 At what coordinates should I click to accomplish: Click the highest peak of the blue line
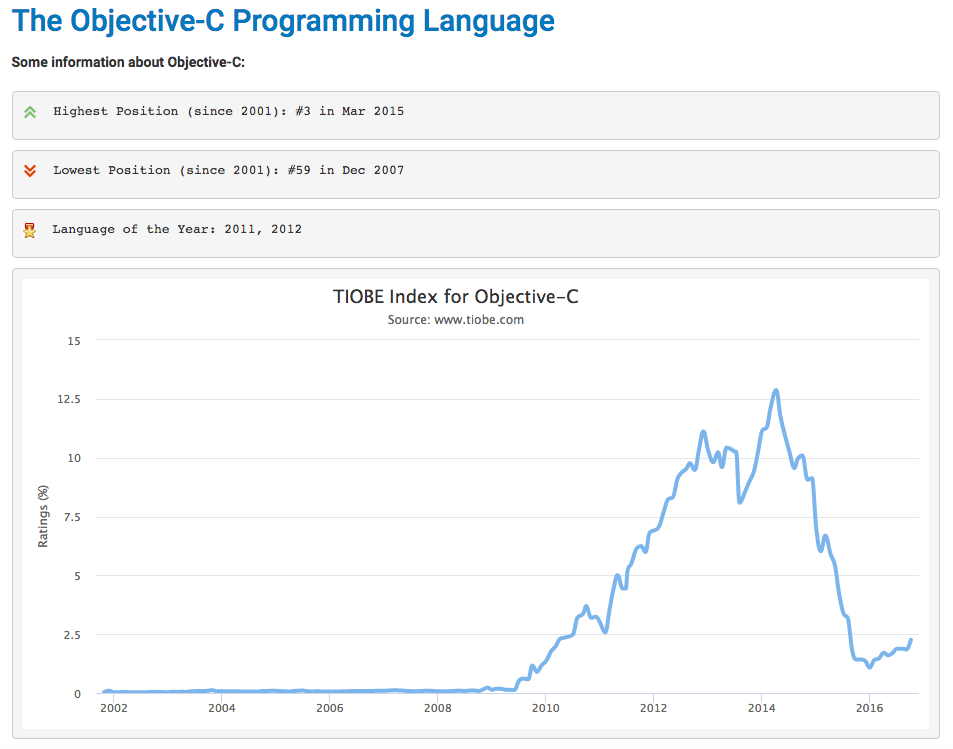coord(776,391)
